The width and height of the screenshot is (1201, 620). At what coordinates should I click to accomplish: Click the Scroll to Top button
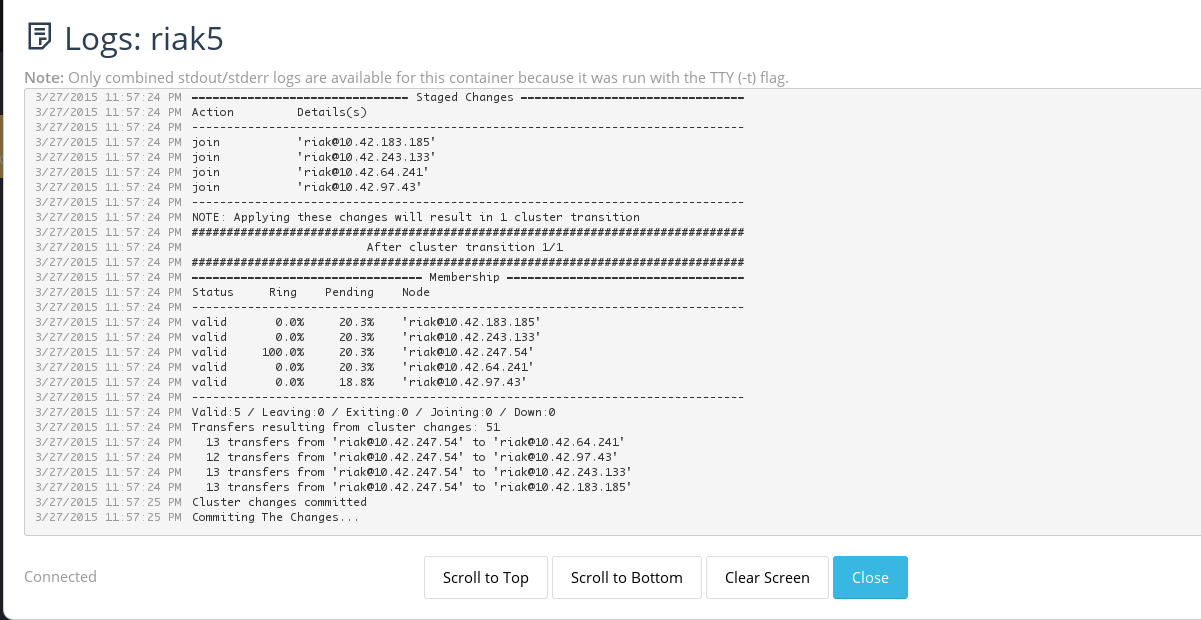click(485, 577)
